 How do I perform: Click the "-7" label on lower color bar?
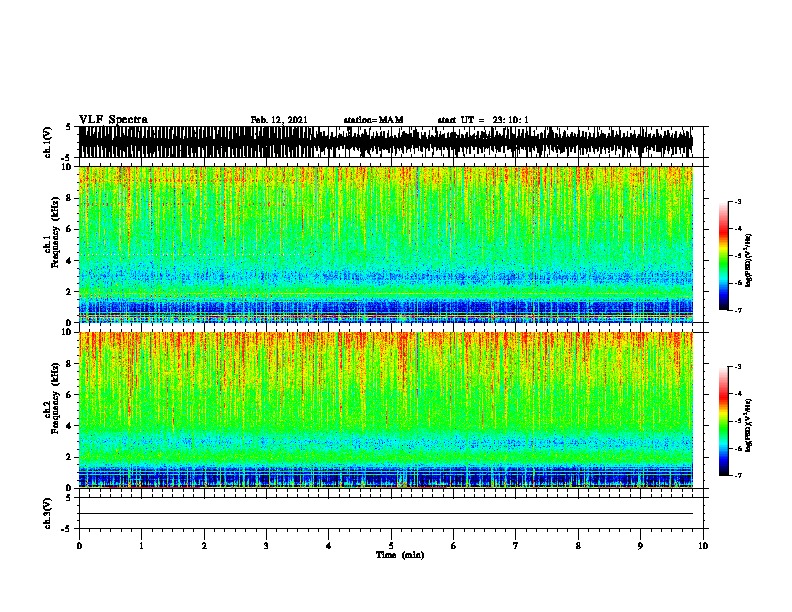click(738, 475)
